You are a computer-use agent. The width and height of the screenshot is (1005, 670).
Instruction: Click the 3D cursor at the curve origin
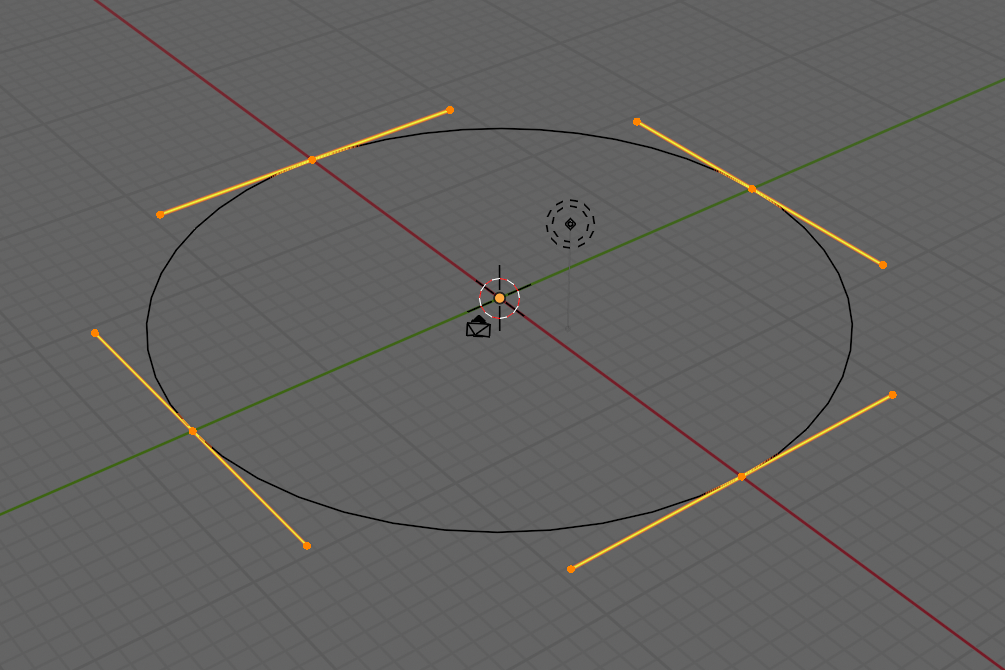point(499,298)
